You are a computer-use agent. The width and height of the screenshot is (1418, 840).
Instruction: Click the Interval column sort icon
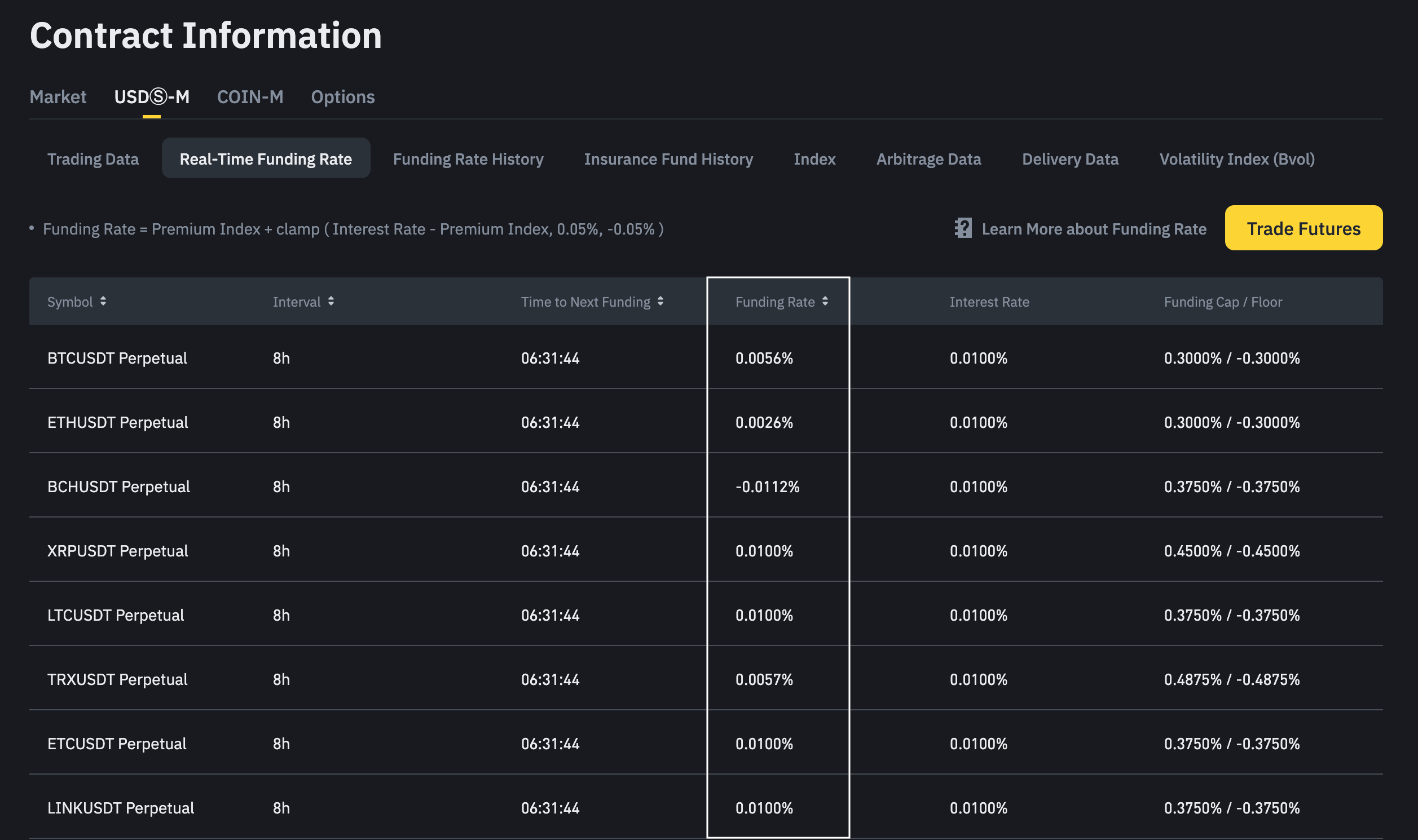(x=331, y=301)
